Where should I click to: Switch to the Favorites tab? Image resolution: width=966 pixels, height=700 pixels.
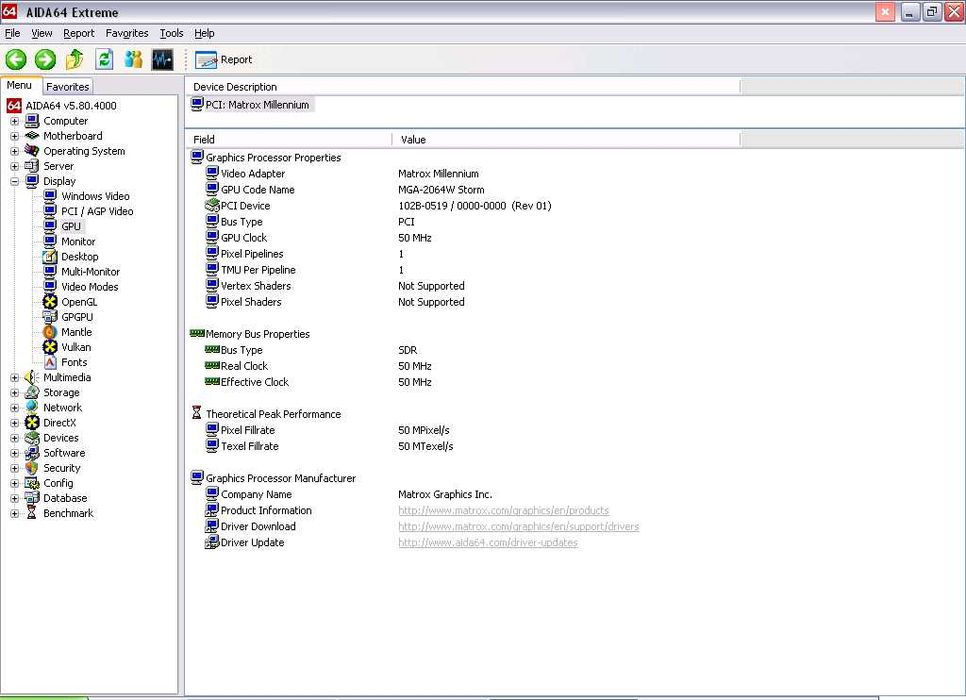click(x=68, y=87)
